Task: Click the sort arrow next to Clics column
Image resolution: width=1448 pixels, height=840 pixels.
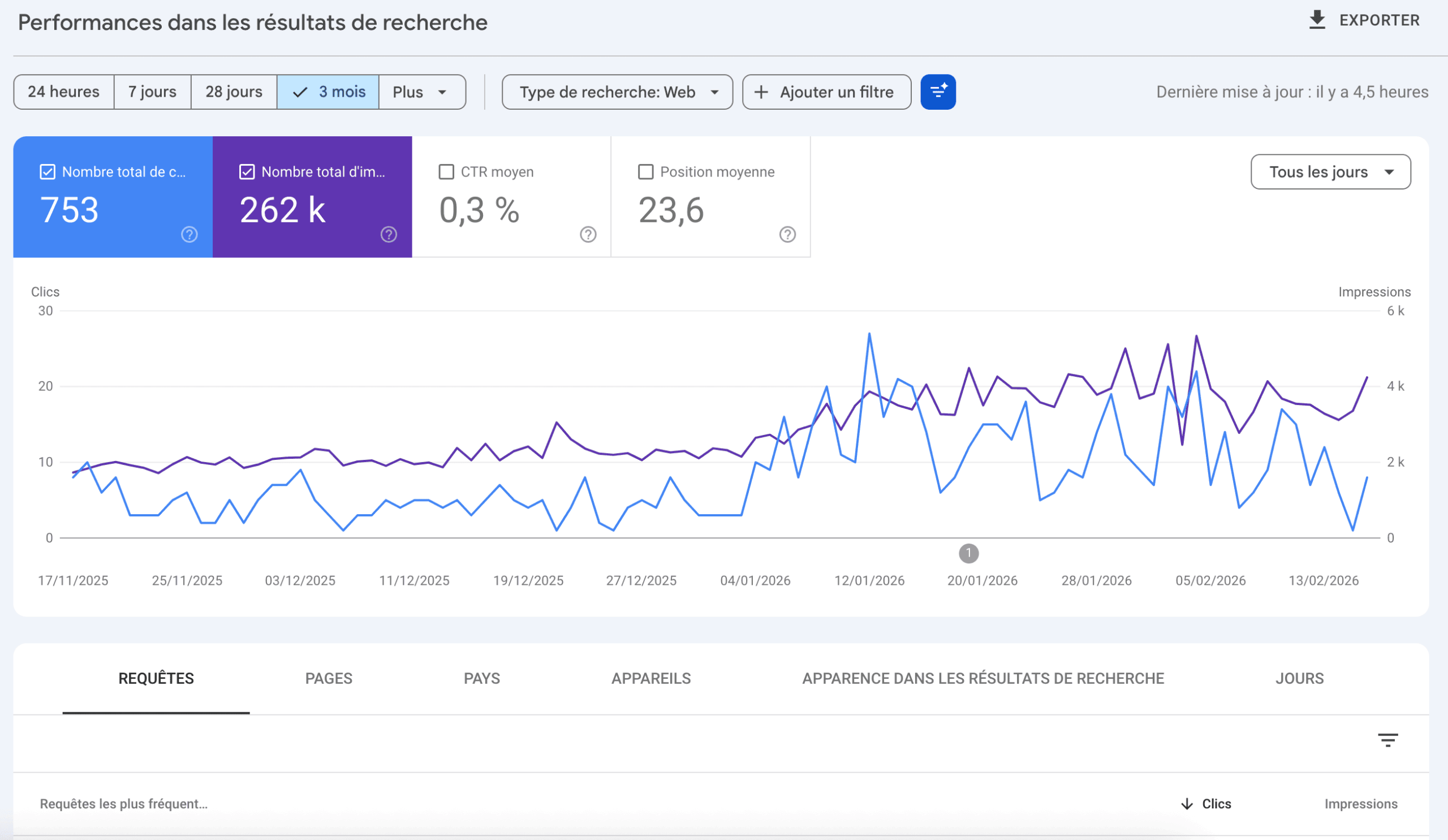Action: pos(1187,804)
